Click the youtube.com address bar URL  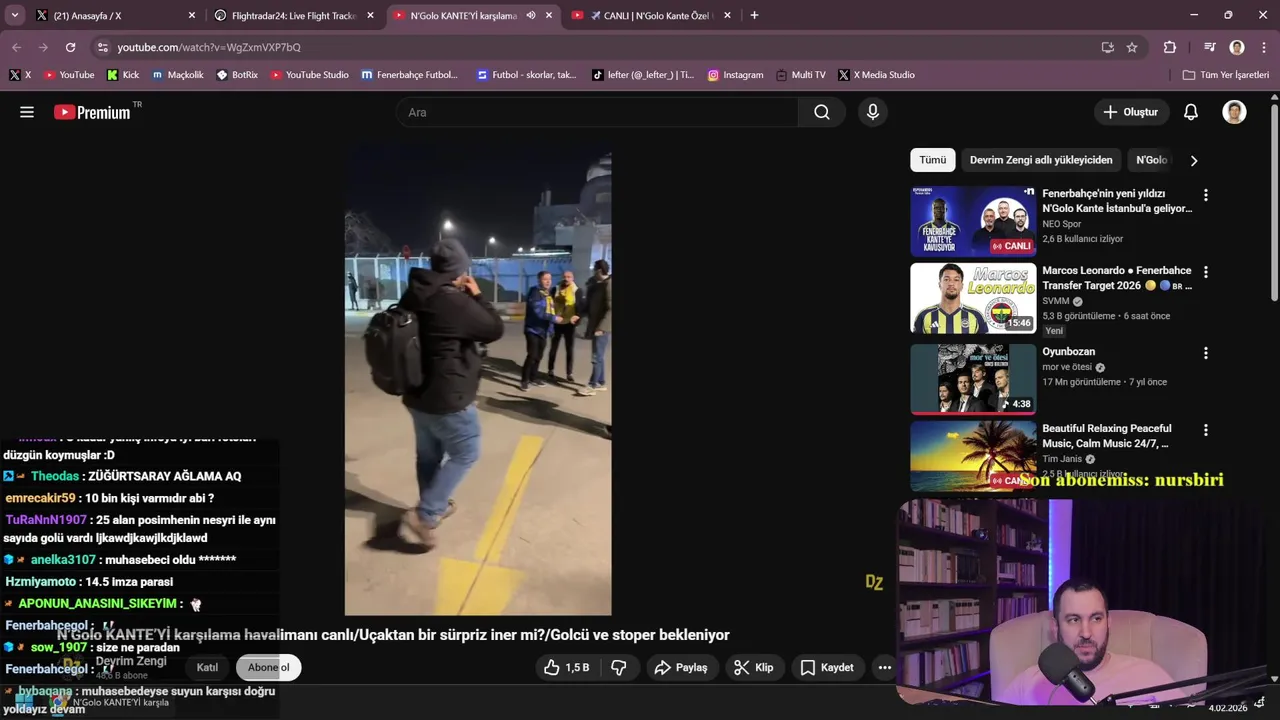click(x=209, y=47)
